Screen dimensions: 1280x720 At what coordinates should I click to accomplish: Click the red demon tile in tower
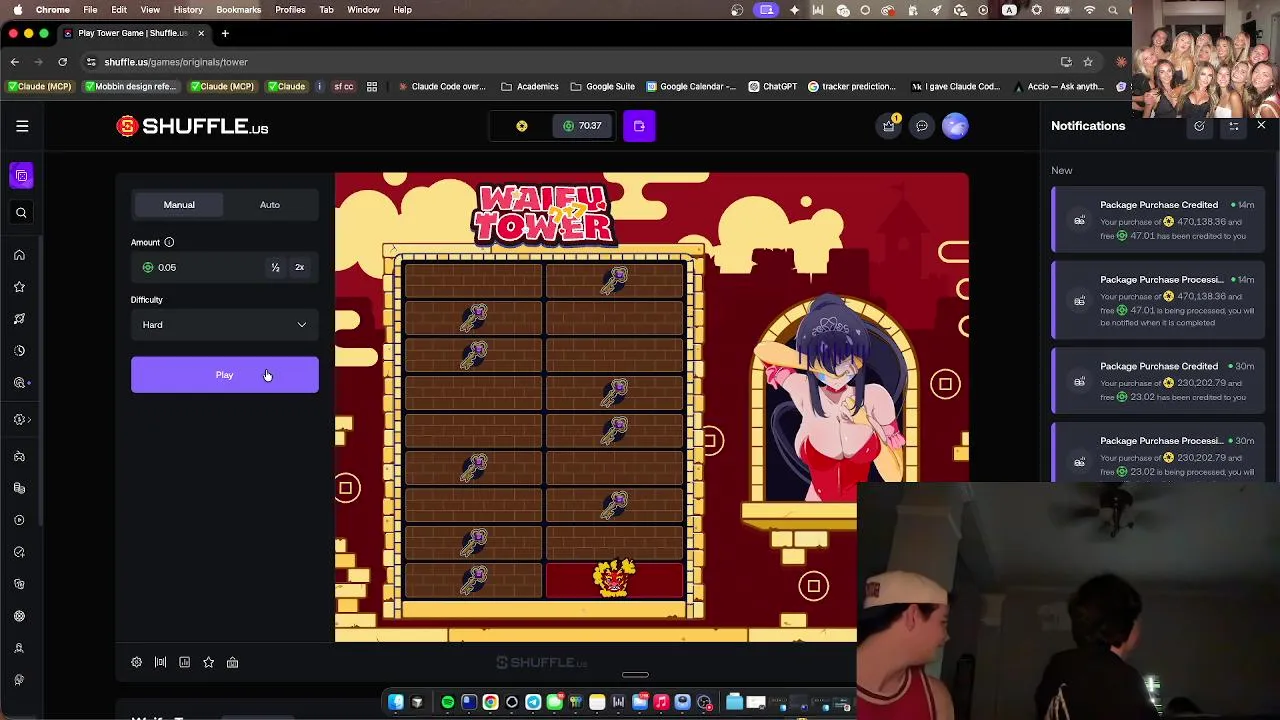614,579
